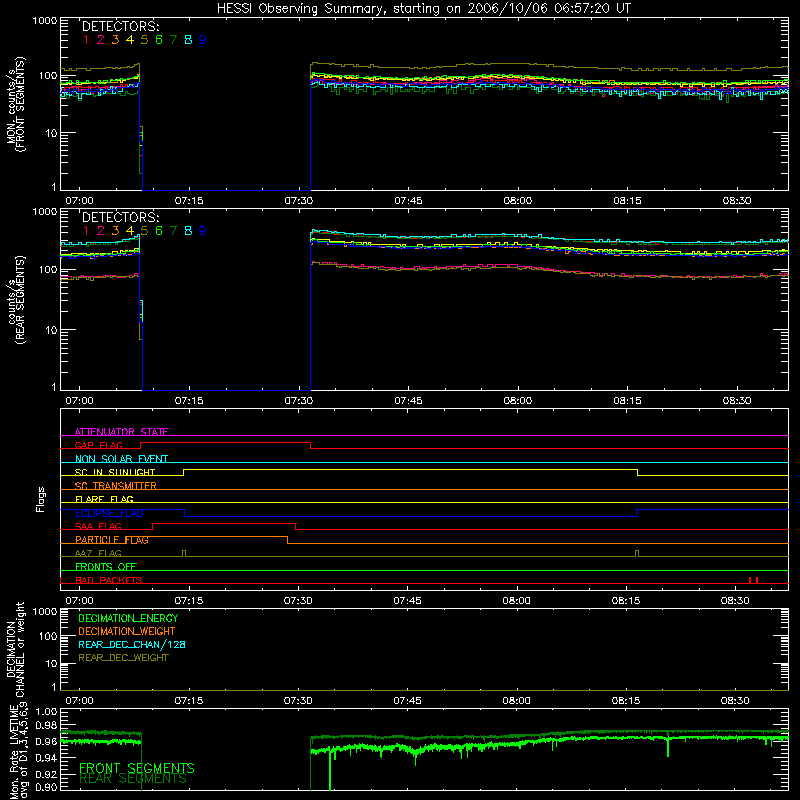Select the ECLIPSE_FLAG label
Viewport: 800px width, 800px height.
[x=109, y=513]
